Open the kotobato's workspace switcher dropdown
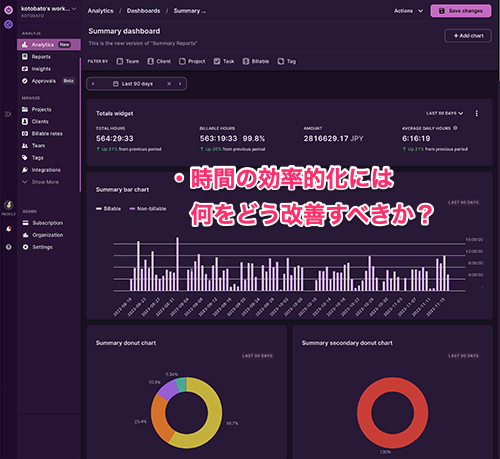Screen dimensions: 500x459 point(49,9)
